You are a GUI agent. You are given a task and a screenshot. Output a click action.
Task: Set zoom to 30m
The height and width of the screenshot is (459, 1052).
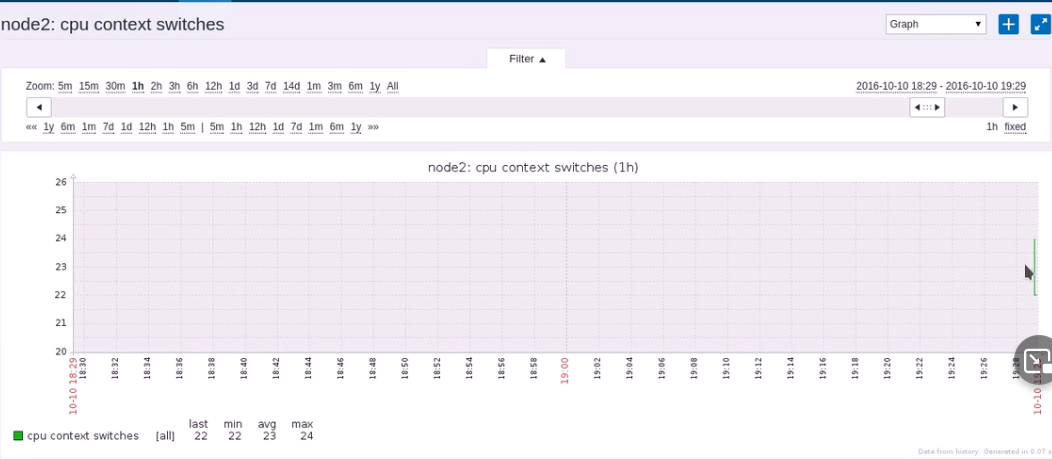115,87
